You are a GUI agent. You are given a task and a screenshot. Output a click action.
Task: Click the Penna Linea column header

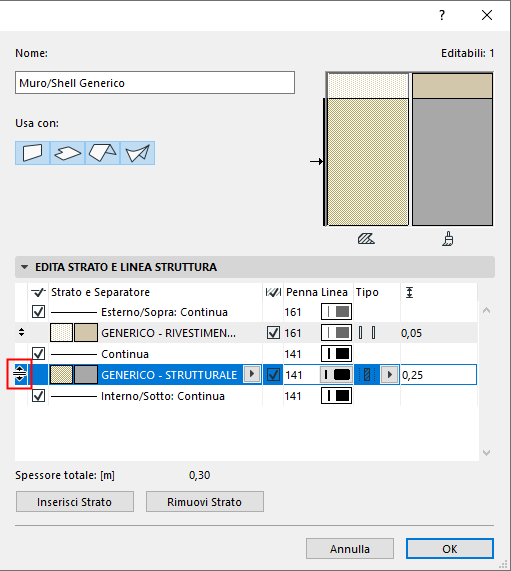coord(317,292)
